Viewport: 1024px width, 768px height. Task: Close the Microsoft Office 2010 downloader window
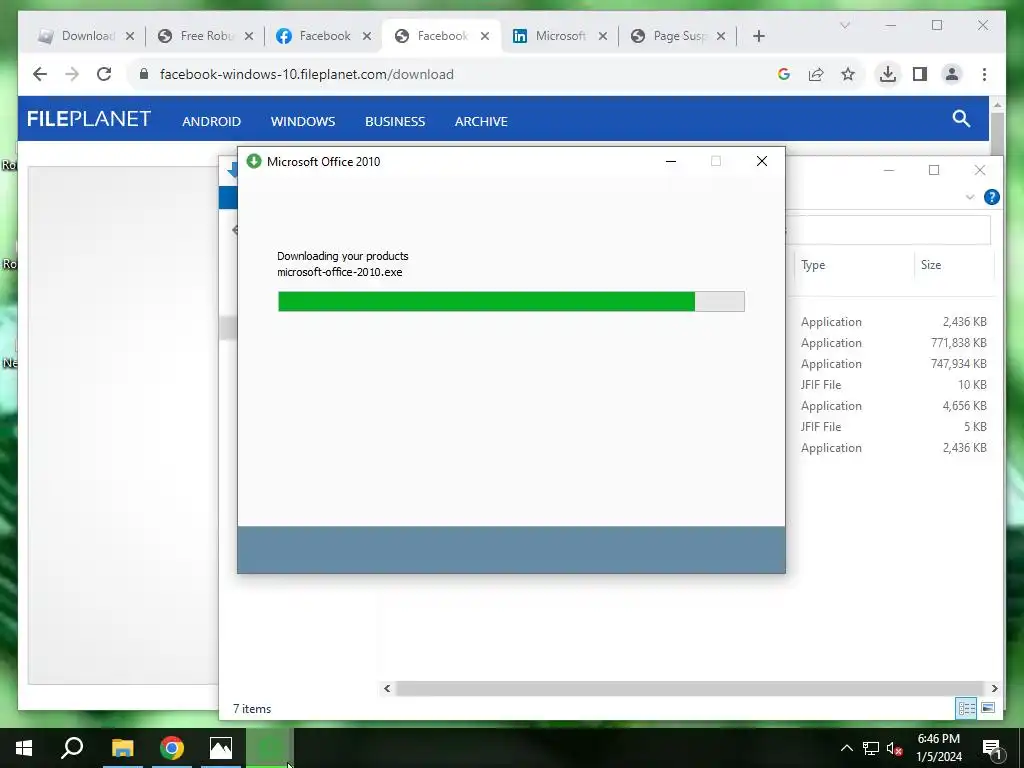761,161
